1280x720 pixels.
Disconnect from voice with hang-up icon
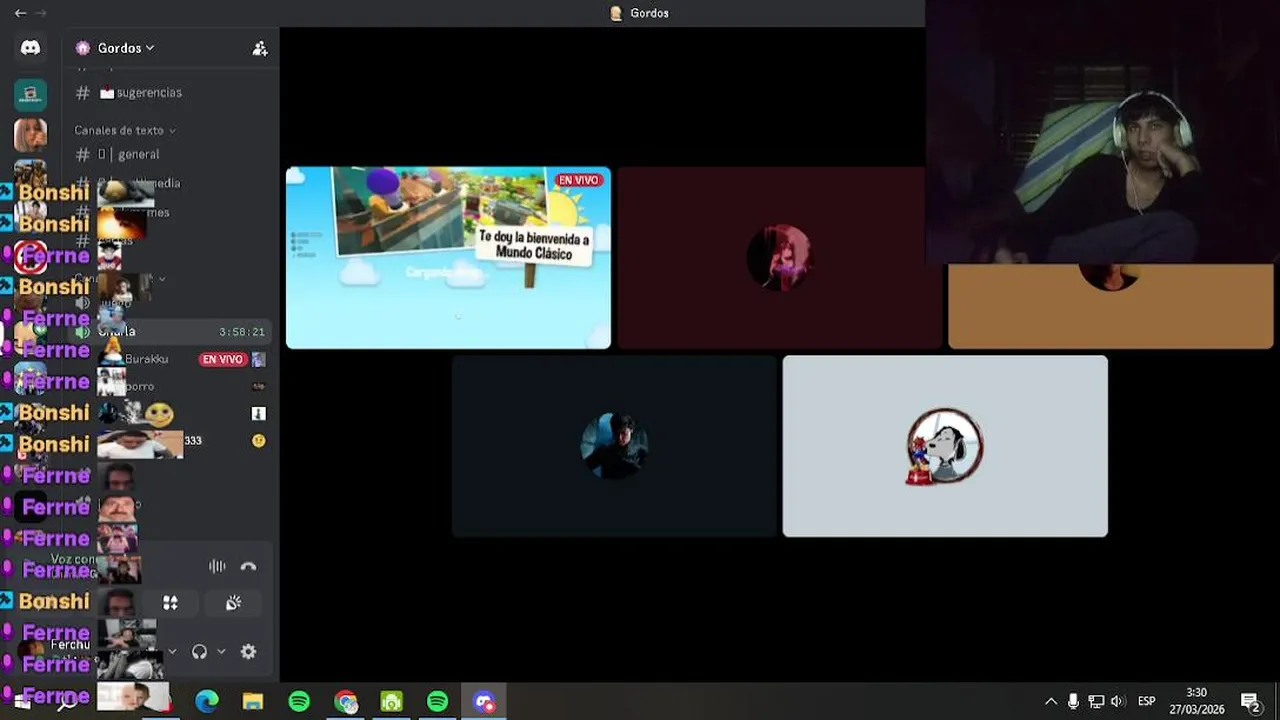pyautogui.click(x=249, y=566)
